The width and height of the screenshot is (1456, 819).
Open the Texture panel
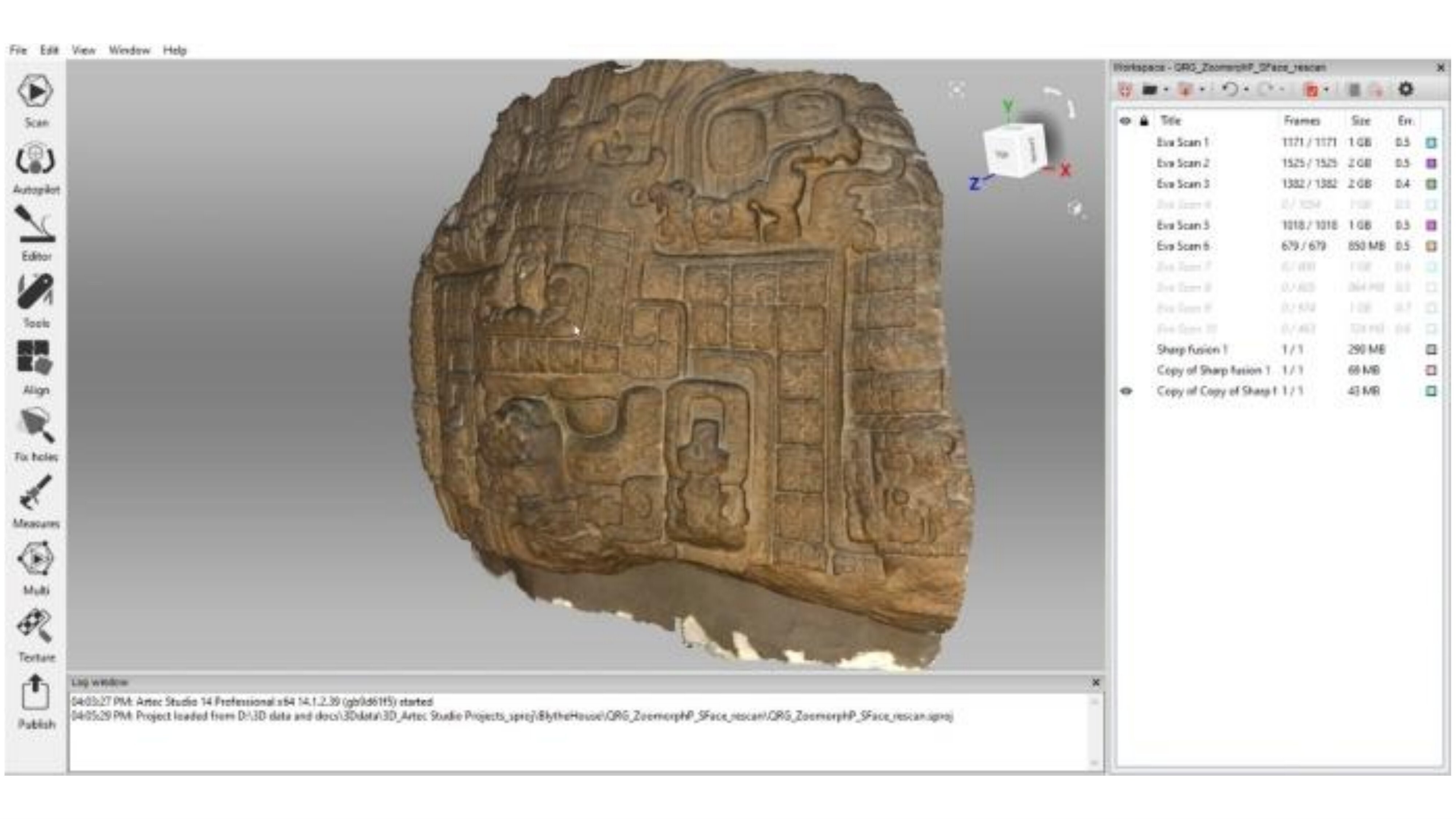36,627
